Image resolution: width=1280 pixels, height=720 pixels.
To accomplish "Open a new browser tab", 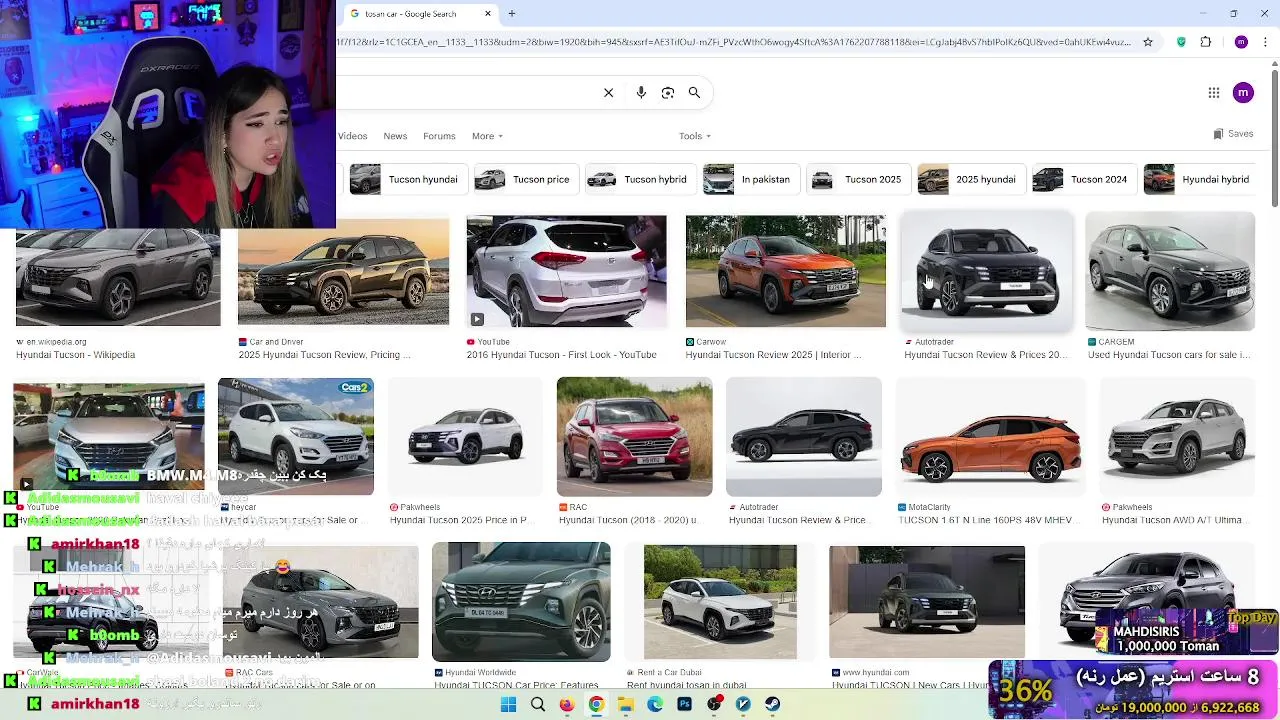I will tap(512, 14).
